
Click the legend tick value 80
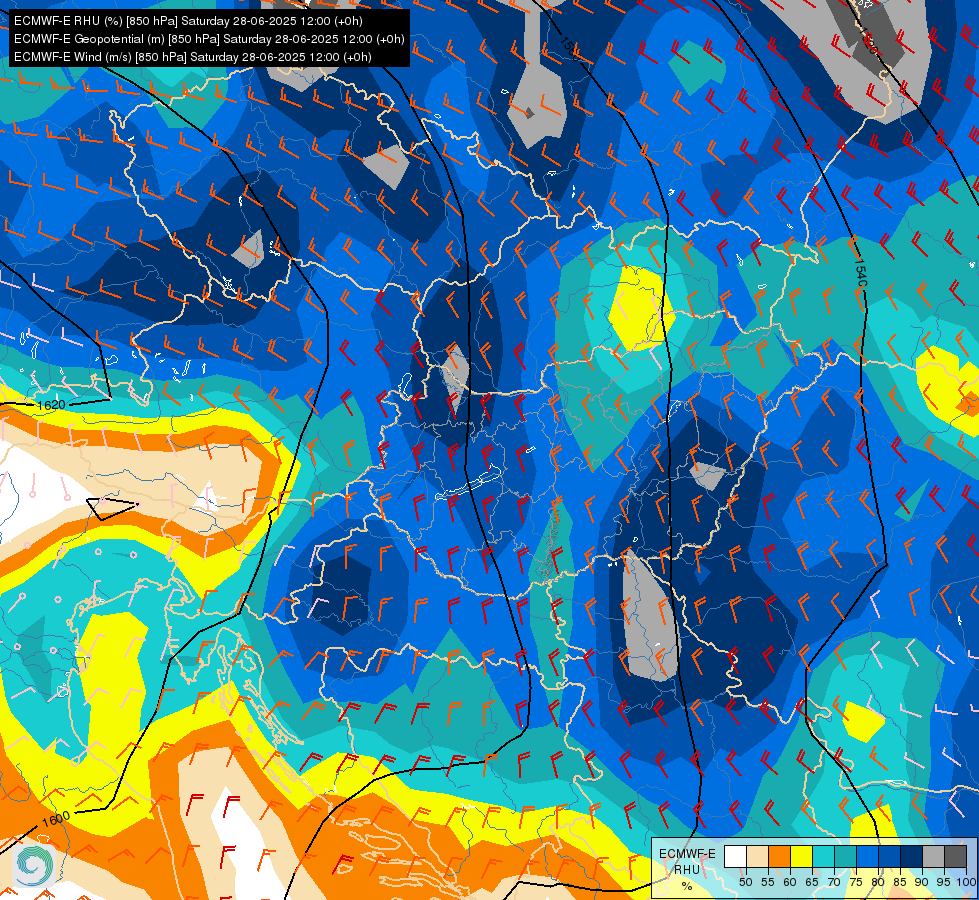[x=878, y=882]
